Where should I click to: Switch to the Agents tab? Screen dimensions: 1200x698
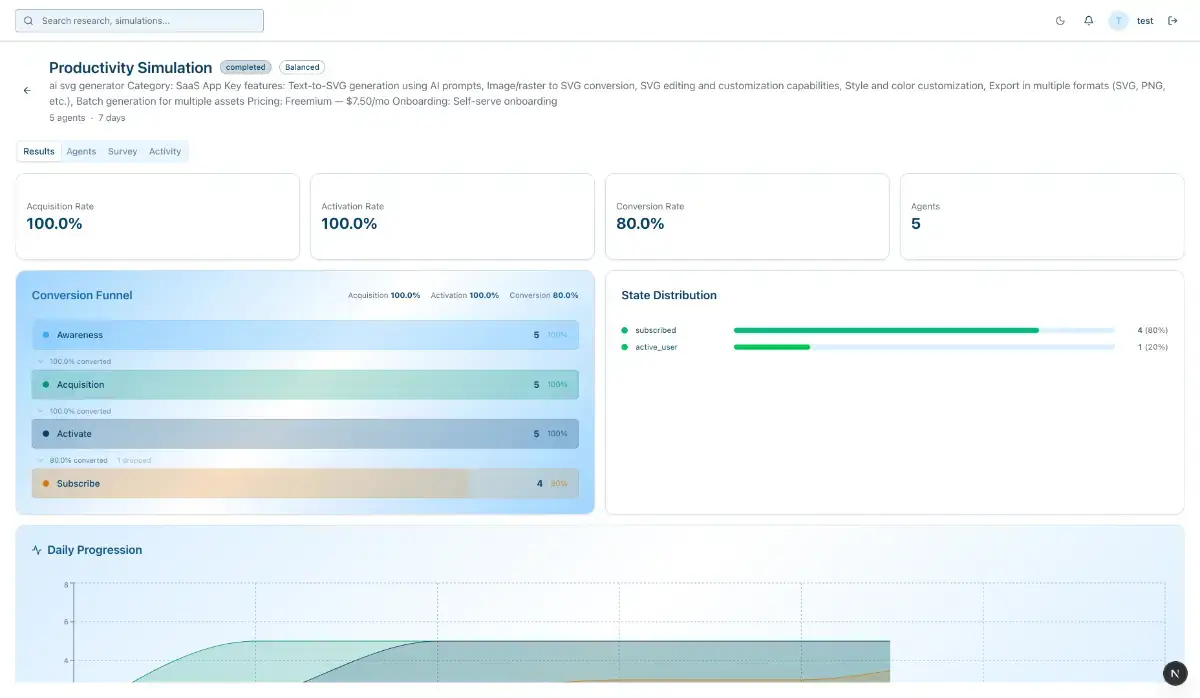tap(81, 152)
